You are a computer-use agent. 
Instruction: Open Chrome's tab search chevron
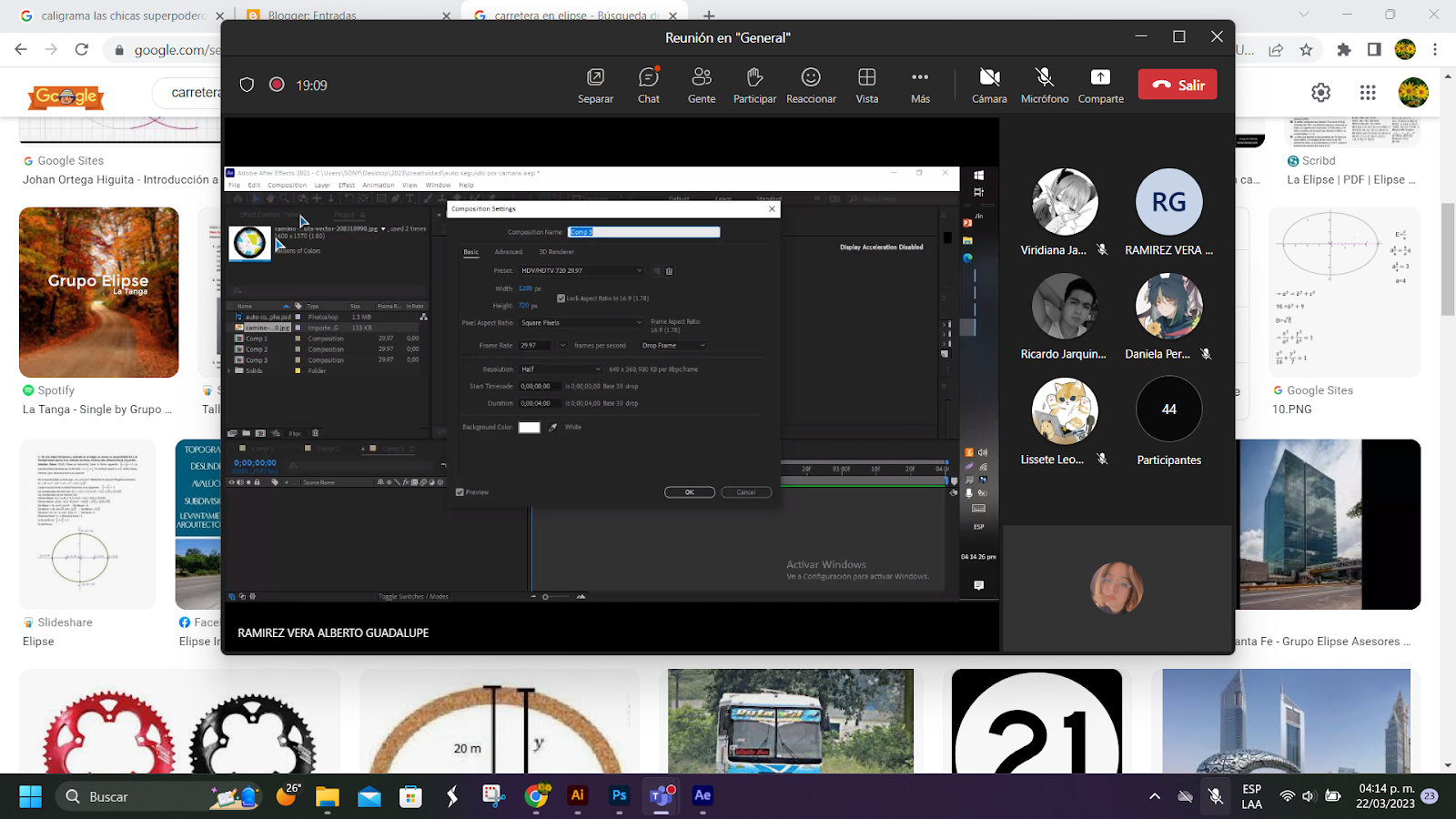click(1304, 15)
